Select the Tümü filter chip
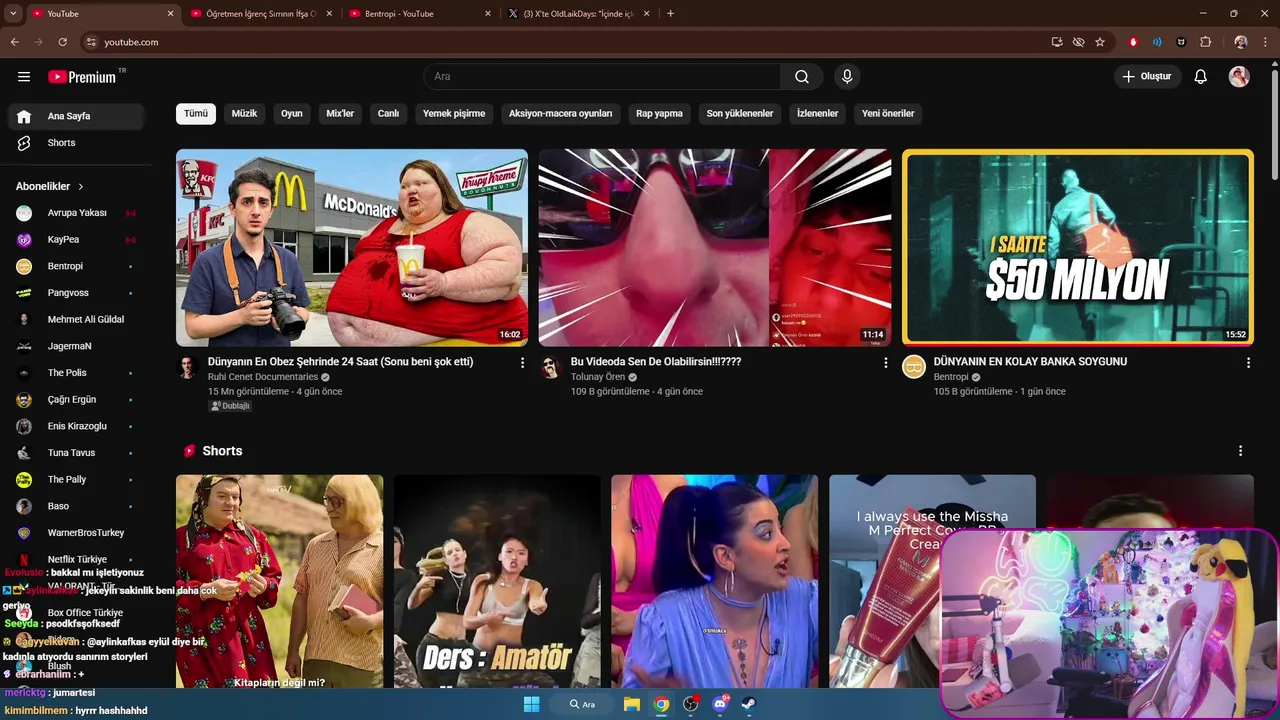 coord(196,114)
